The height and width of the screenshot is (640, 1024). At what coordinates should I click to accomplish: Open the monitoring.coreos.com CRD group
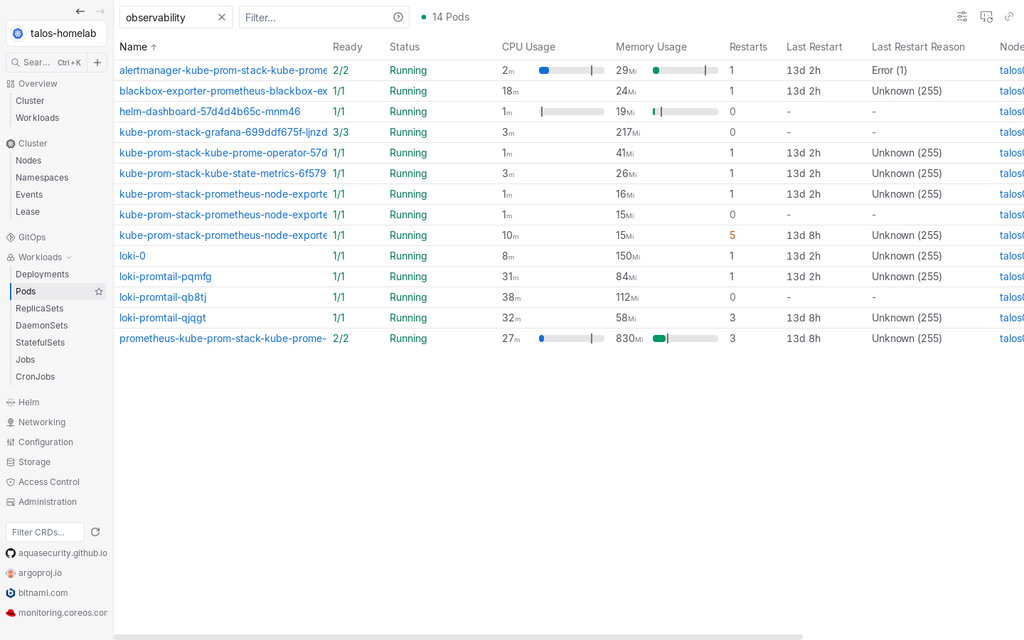click(x=57, y=613)
